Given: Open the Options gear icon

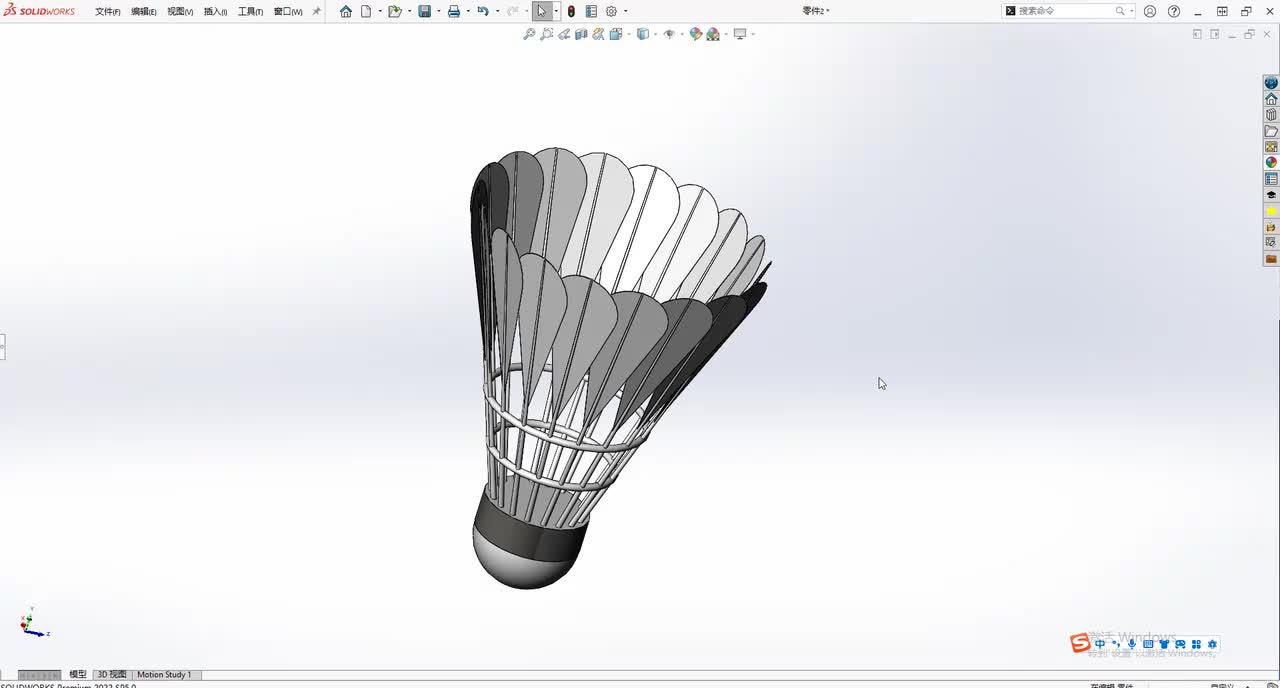Looking at the screenshot, I should coord(611,11).
